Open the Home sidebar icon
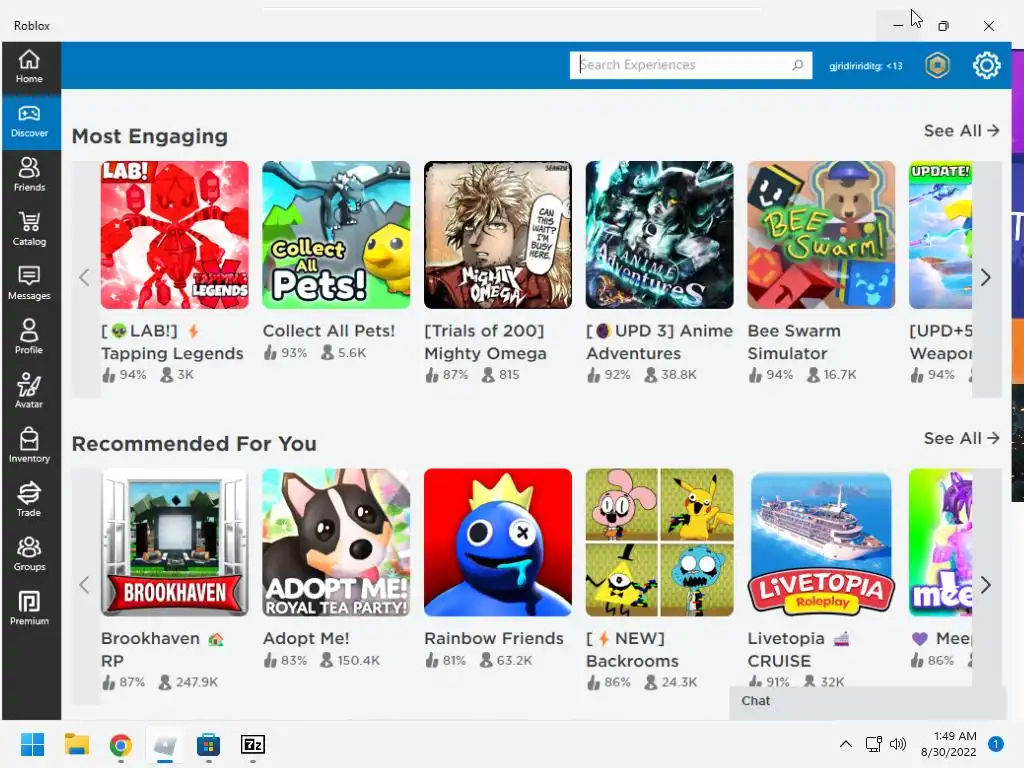Screen dimensions: 1024x768 coord(29,67)
